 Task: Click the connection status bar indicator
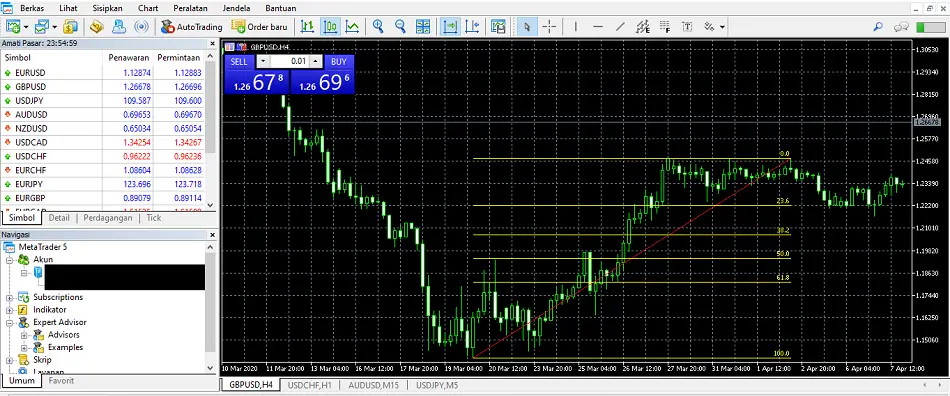(930, 27)
